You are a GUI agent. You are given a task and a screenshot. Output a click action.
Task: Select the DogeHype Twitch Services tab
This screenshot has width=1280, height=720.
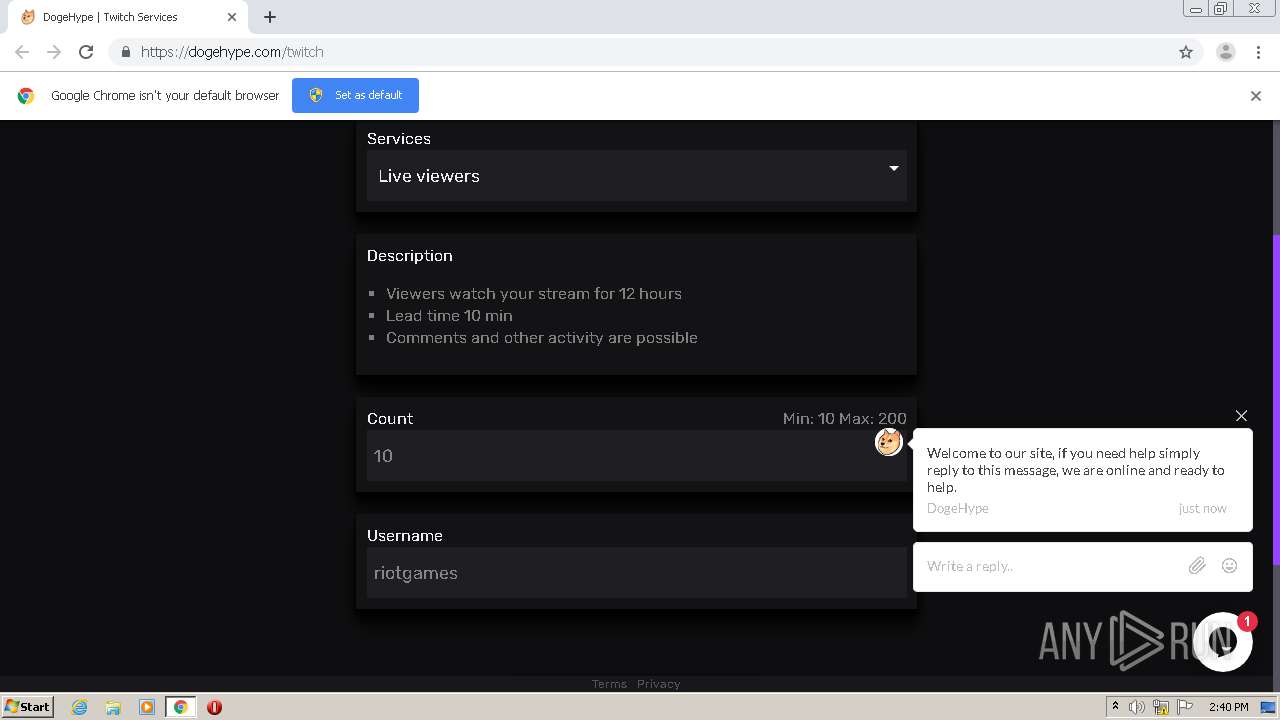(x=127, y=17)
